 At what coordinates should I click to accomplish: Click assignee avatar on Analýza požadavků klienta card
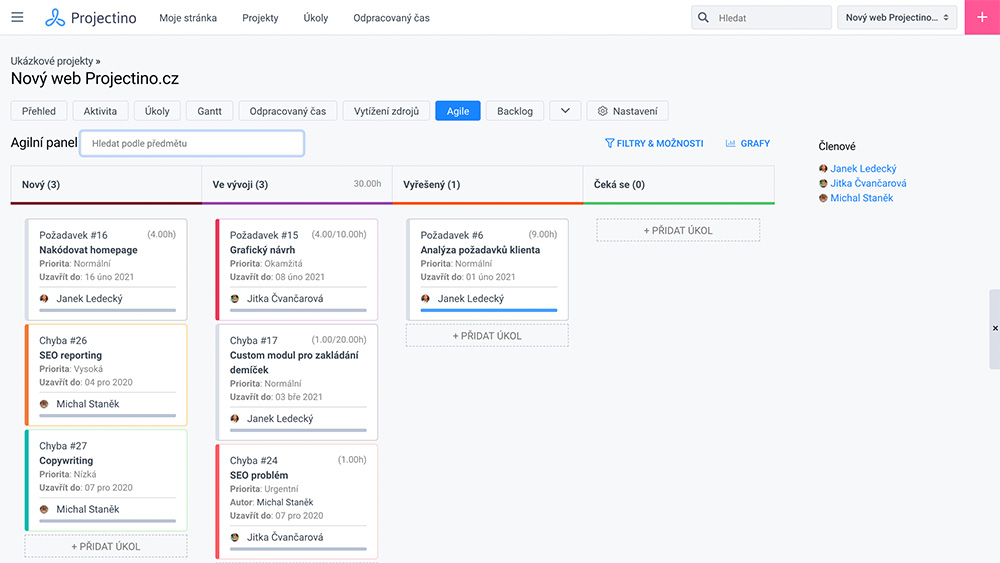coord(425,298)
